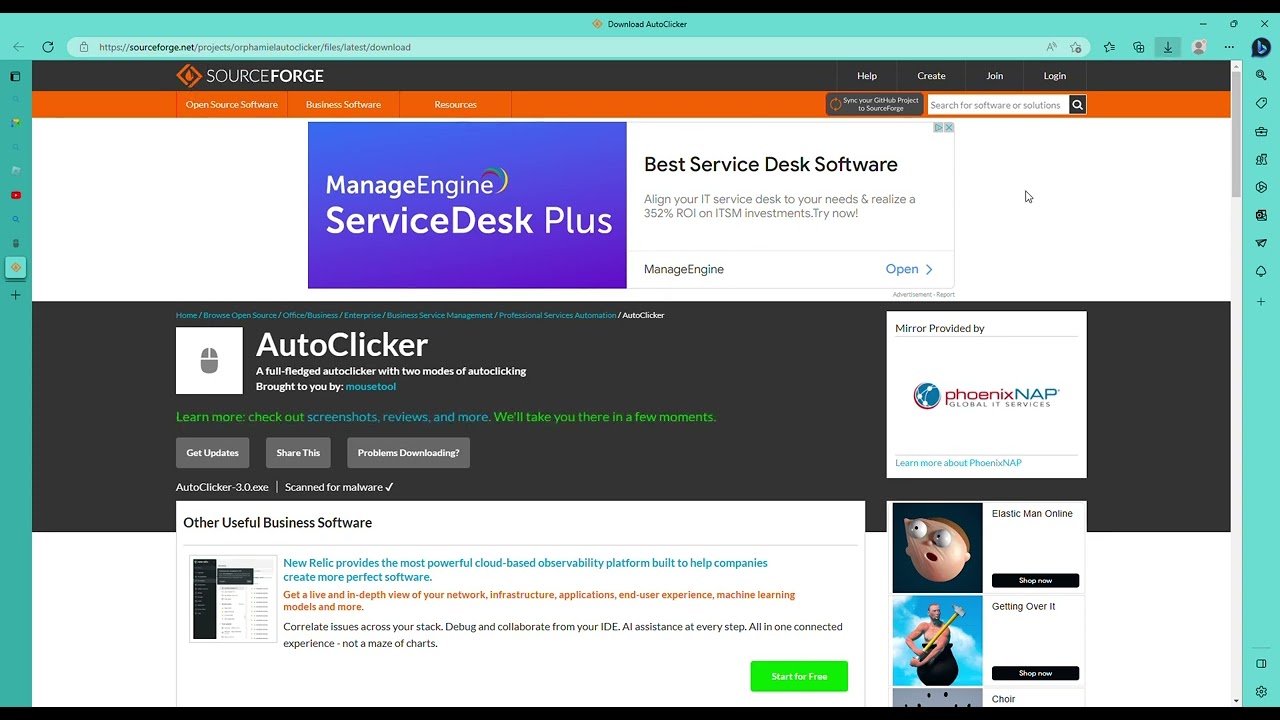The width and height of the screenshot is (1280, 720).
Task: Click Office/Business breadcrumb link
Action: [310, 315]
